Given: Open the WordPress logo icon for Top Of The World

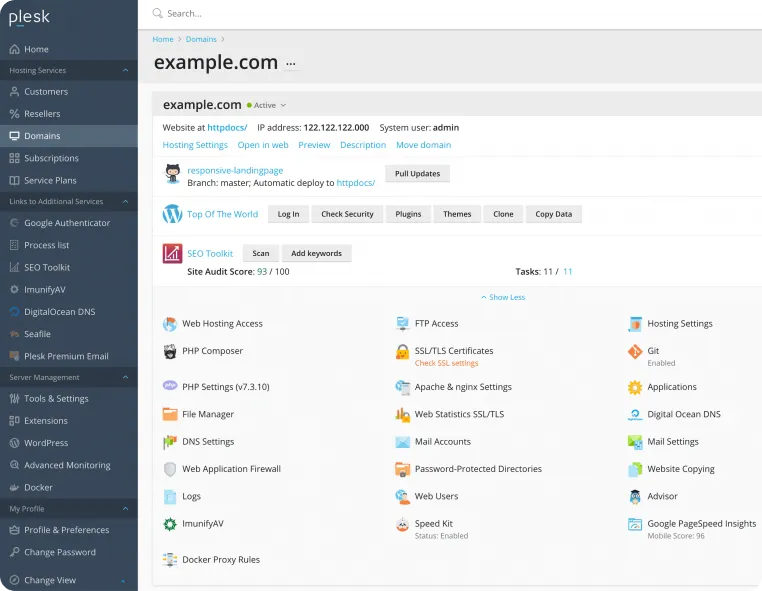Looking at the screenshot, I should [172, 214].
